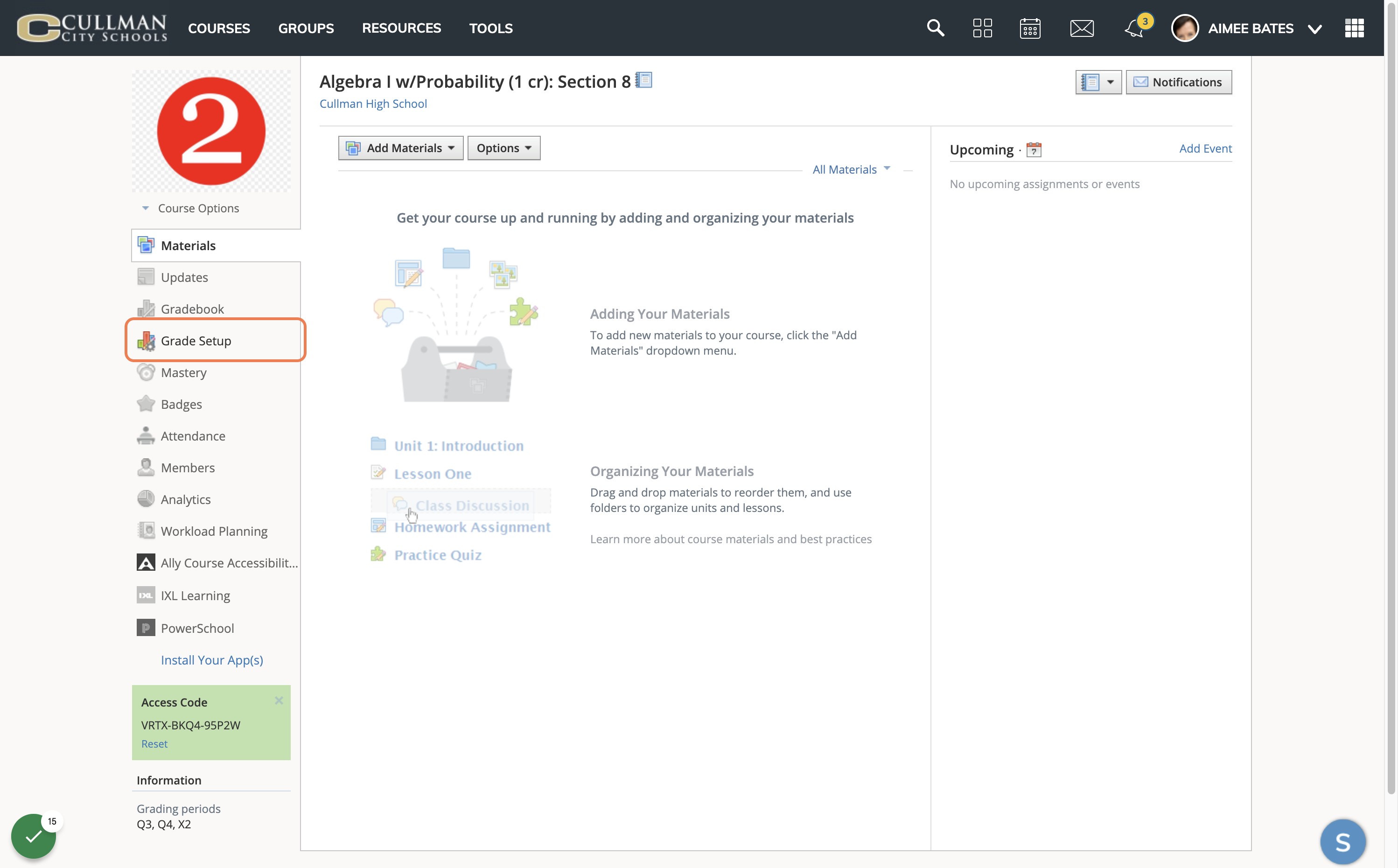The image size is (1398, 868).
Task: Open messages envelope icon
Action: pos(1082,28)
